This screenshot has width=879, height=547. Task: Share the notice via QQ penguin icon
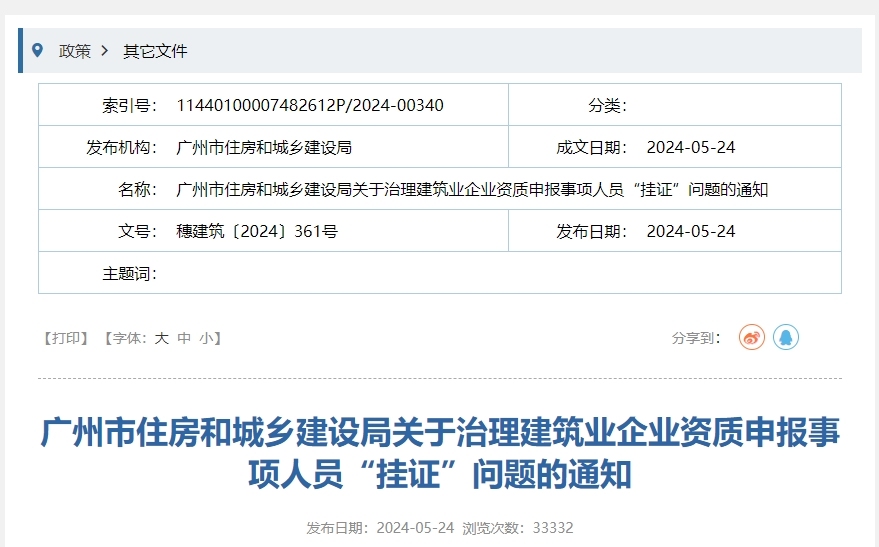tap(786, 338)
